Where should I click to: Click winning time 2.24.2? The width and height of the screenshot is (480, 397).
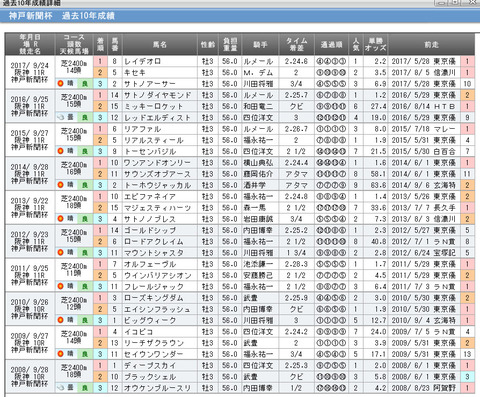tap(296, 332)
